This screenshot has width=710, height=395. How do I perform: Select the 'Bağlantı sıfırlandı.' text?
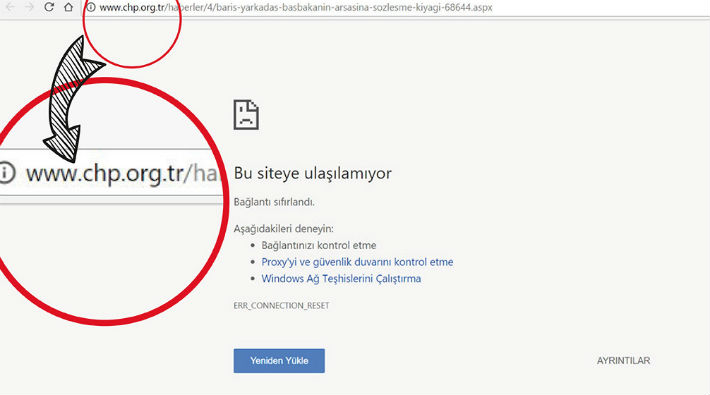coord(274,202)
